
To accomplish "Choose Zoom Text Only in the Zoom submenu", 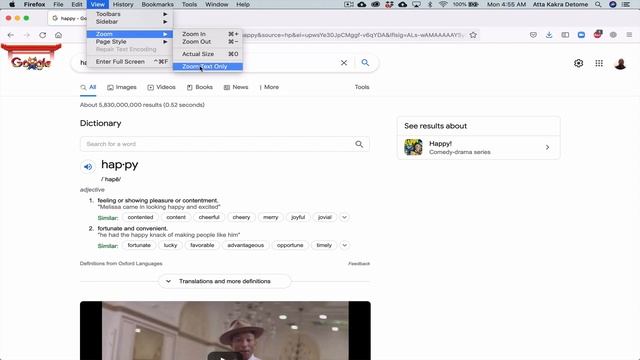I will pos(208,67).
